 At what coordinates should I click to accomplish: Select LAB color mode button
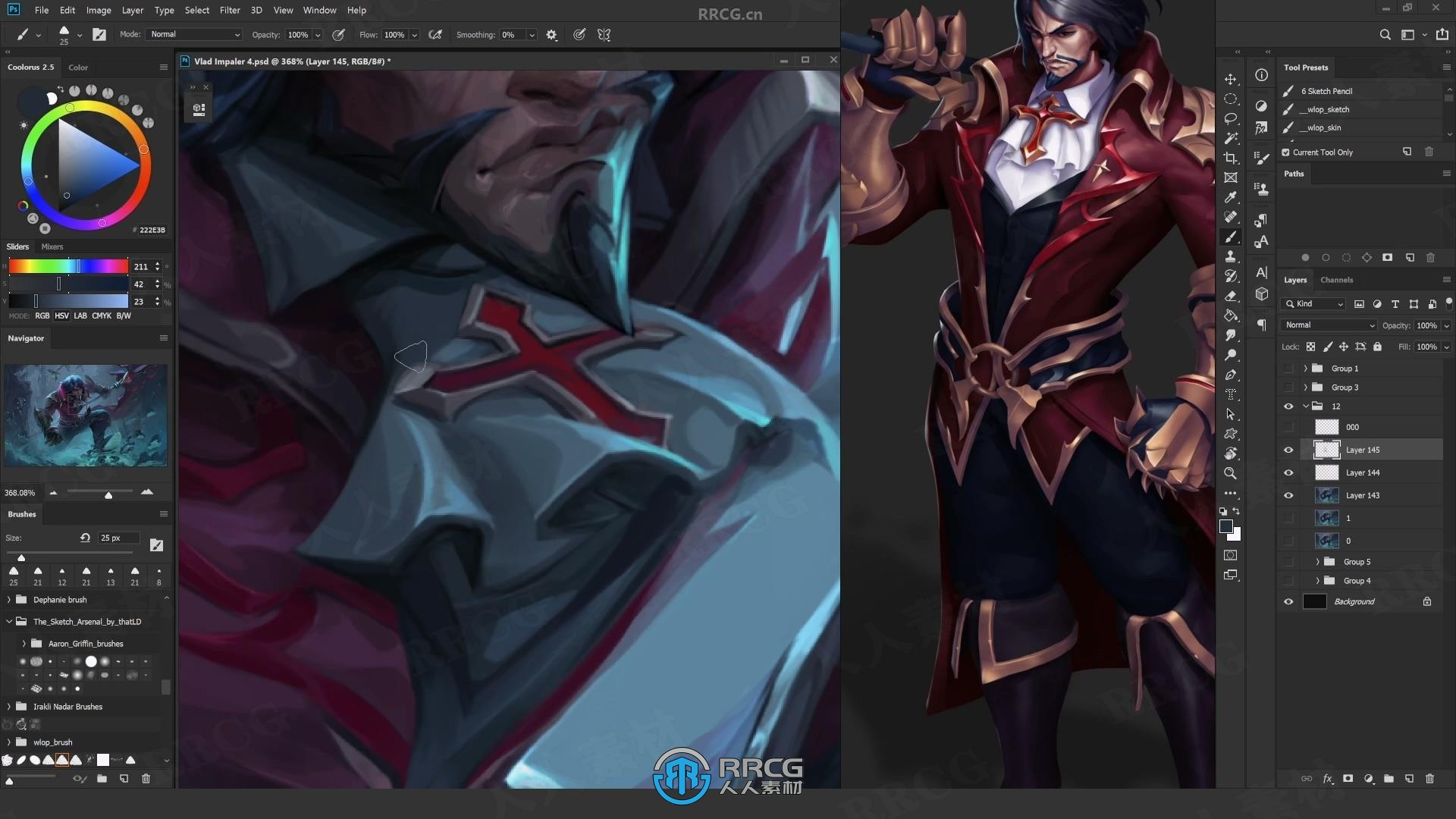(x=80, y=315)
